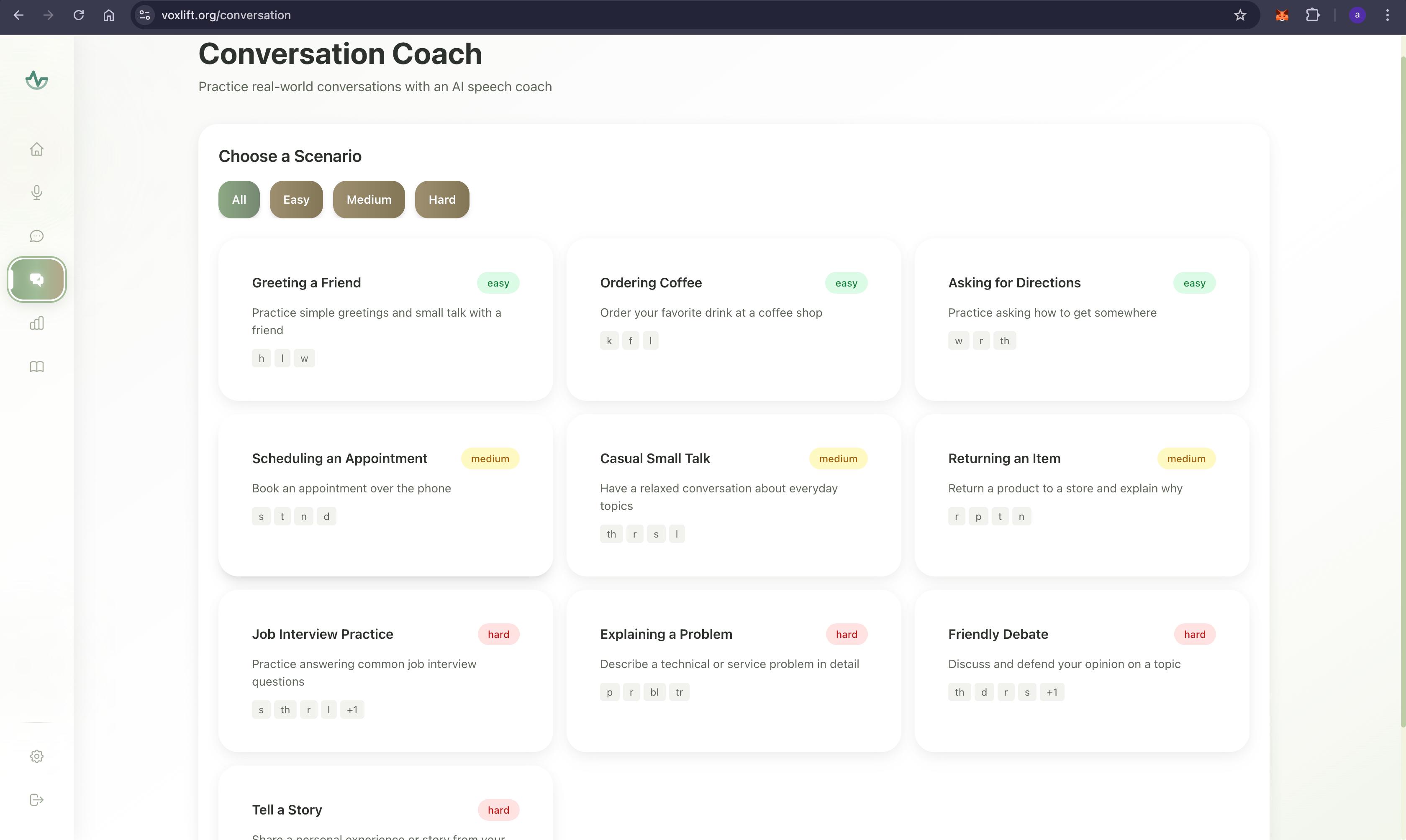Click the logout icon in sidebar
The width and height of the screenshot is (1406, 840).
click(37, 800)
